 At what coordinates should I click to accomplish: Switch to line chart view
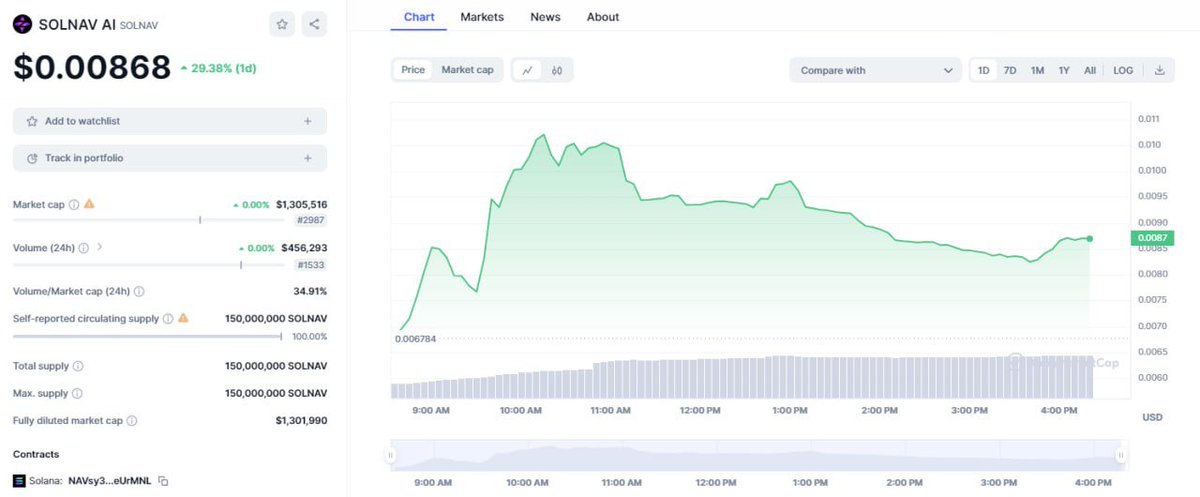click(527, 70)
